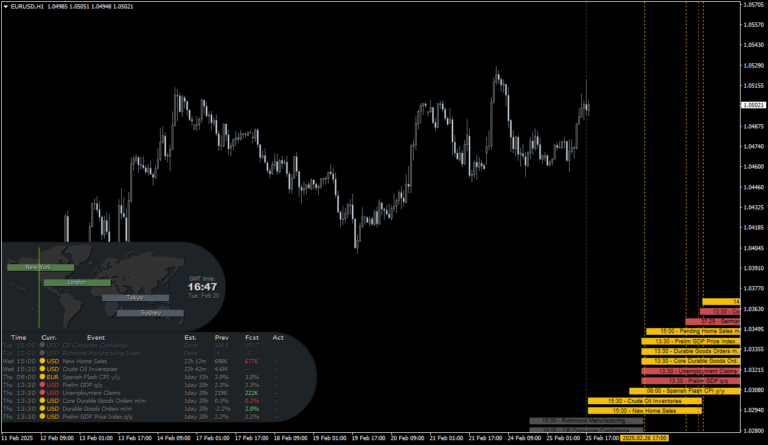The image size is (768, 445).
Task: Click the current price label 1.05021 on price axis
Action: point(753,105)
